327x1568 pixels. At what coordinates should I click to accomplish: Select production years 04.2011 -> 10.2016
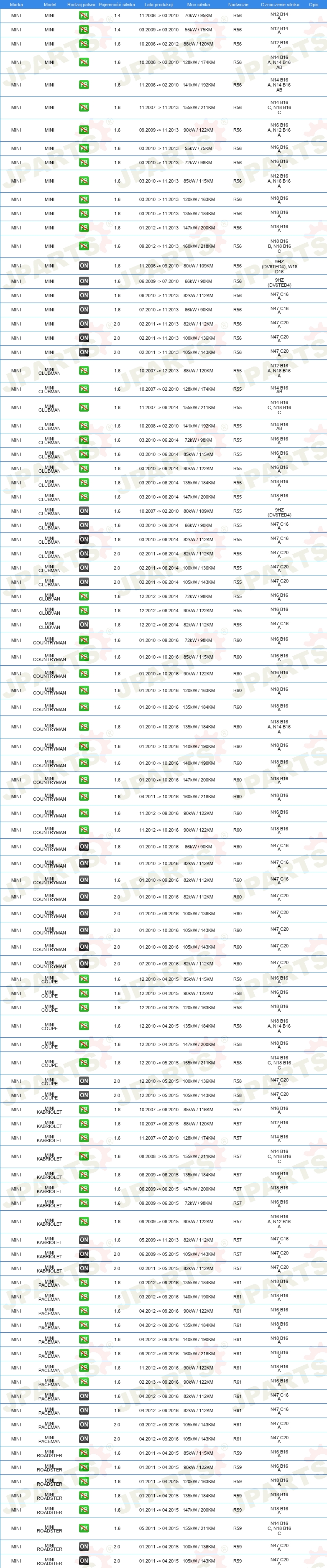(x=159, y=796)
